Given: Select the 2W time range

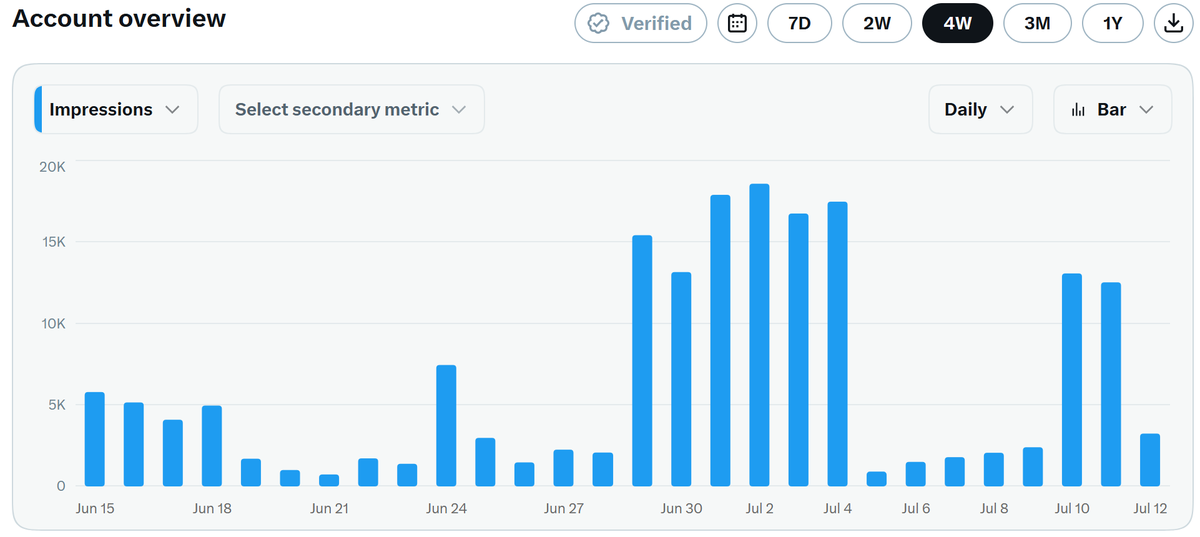Looking at the screenshot, I should click(877, 23).
